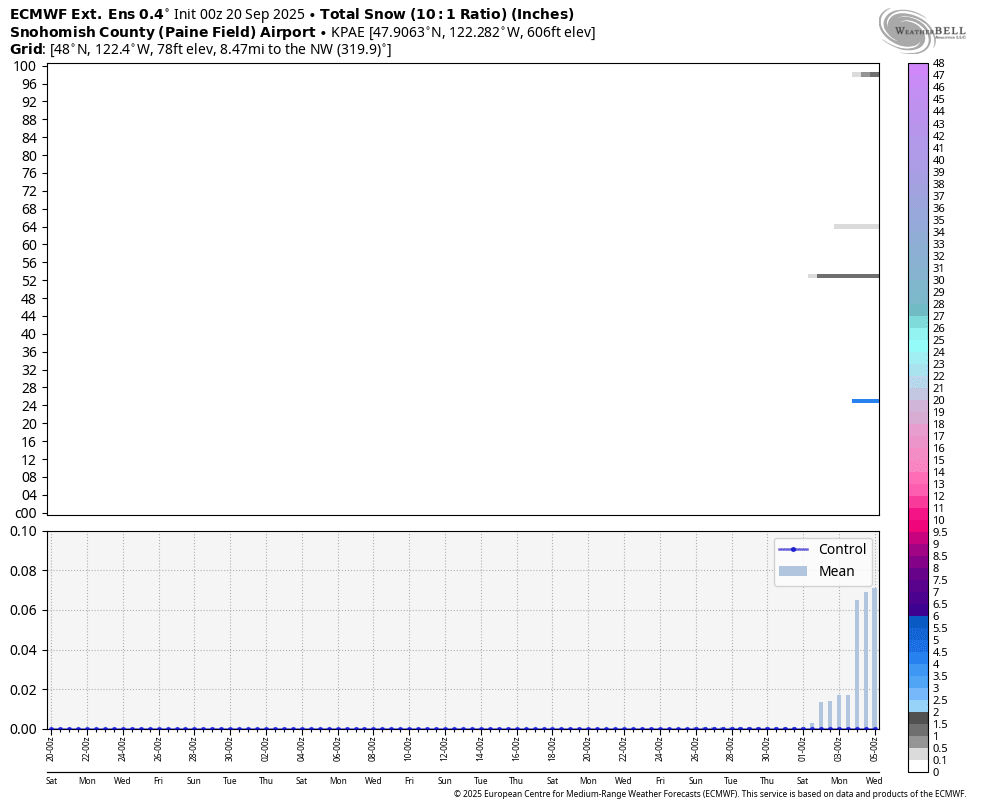Click the '100' label on member y-axis
Image resolution: width=984 pixels, height=808 pixels.
25,66
